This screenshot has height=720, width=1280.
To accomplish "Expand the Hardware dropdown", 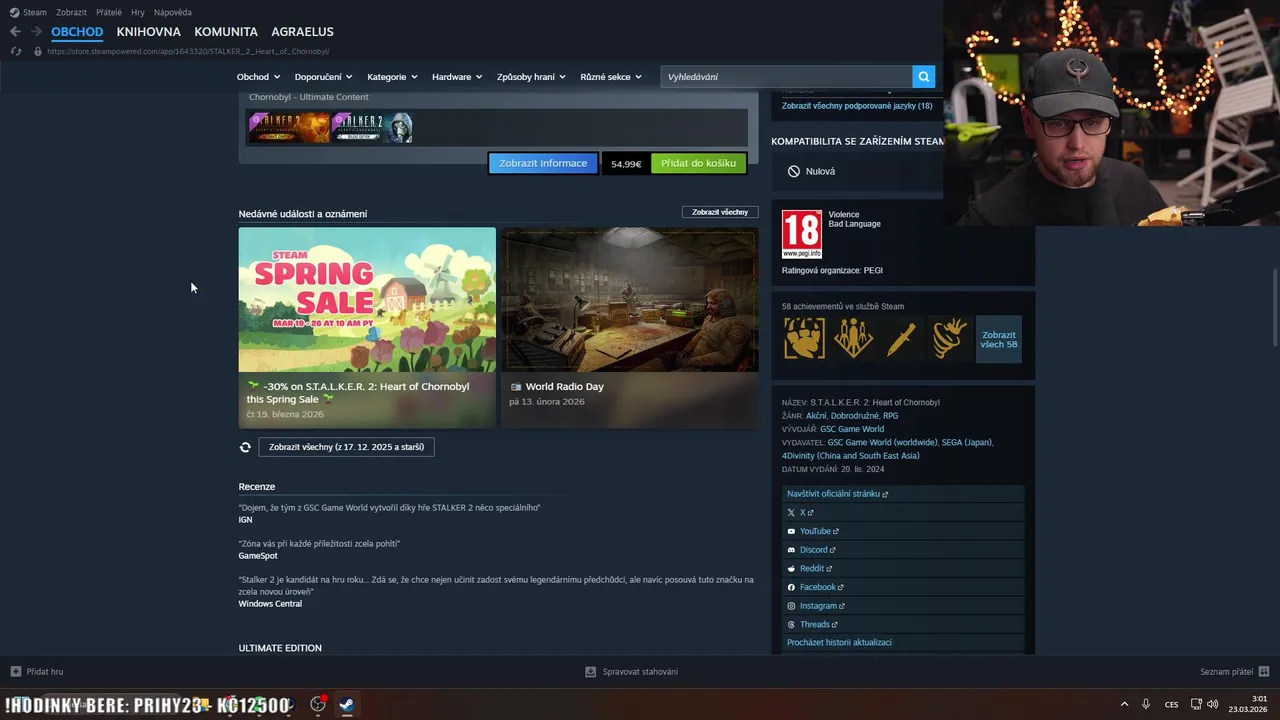I will coord(457,77).
